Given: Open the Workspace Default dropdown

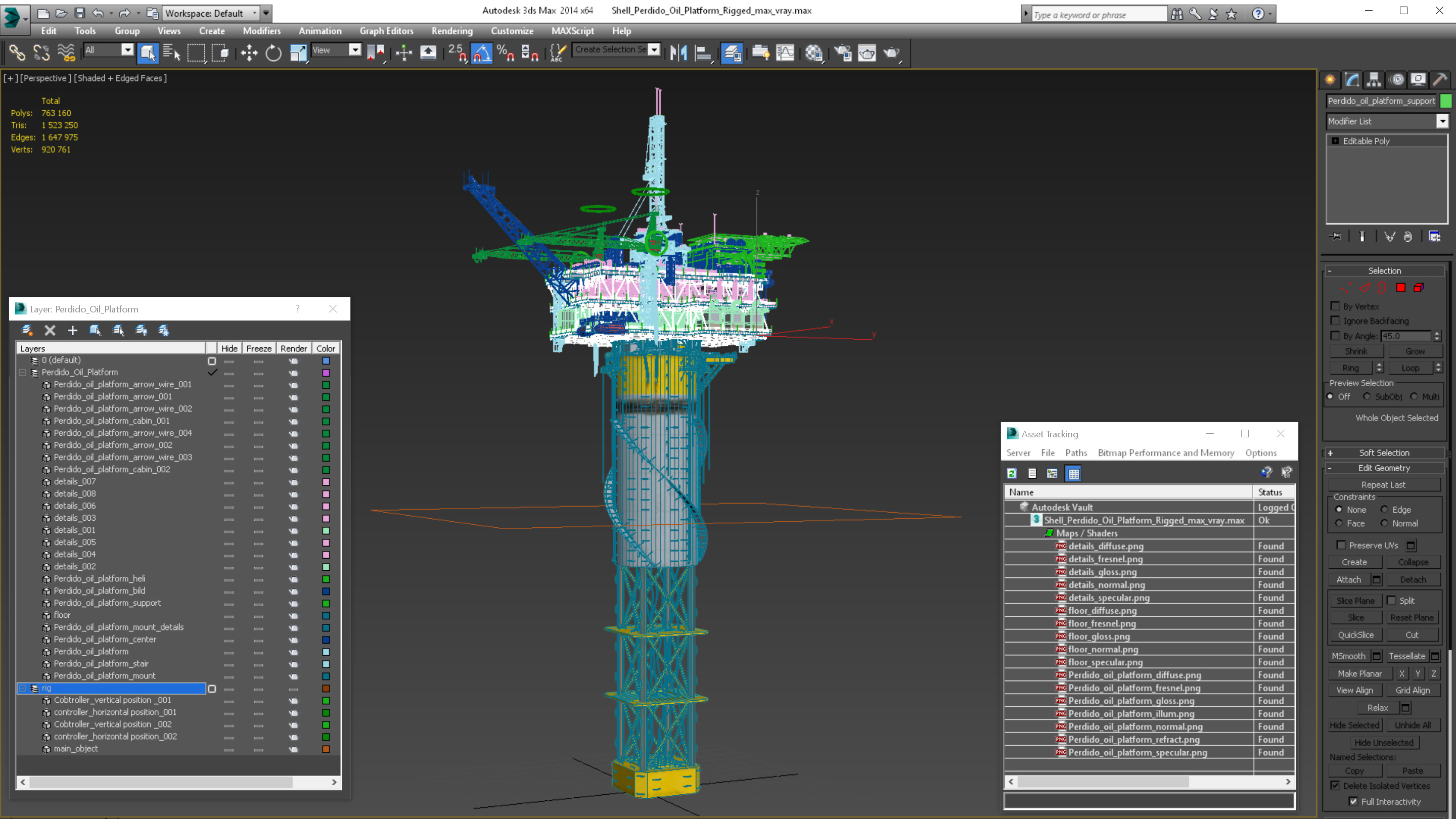Looking at the screenshot, I should point(254,13).
